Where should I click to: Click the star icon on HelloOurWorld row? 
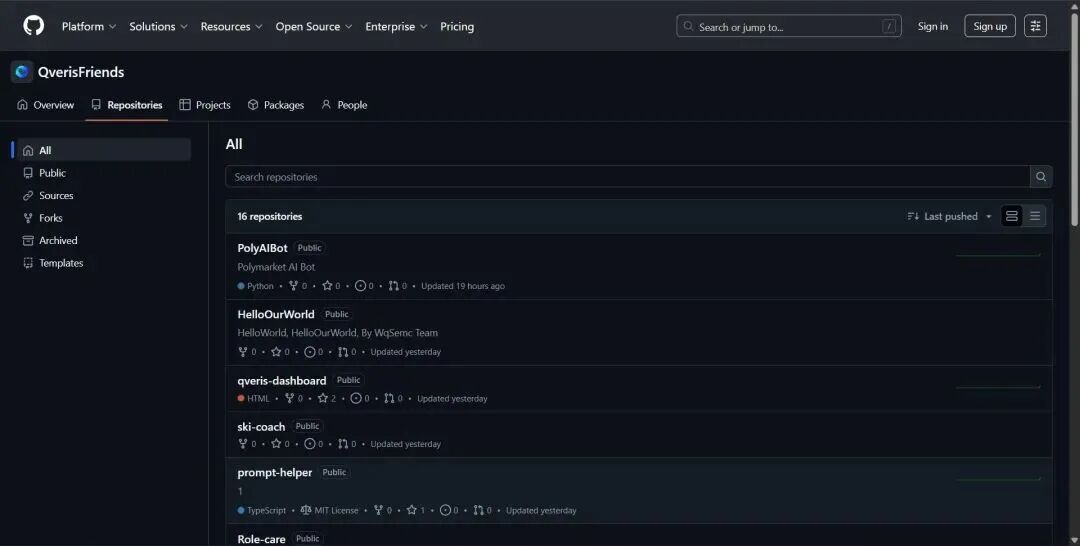(276, 352)
